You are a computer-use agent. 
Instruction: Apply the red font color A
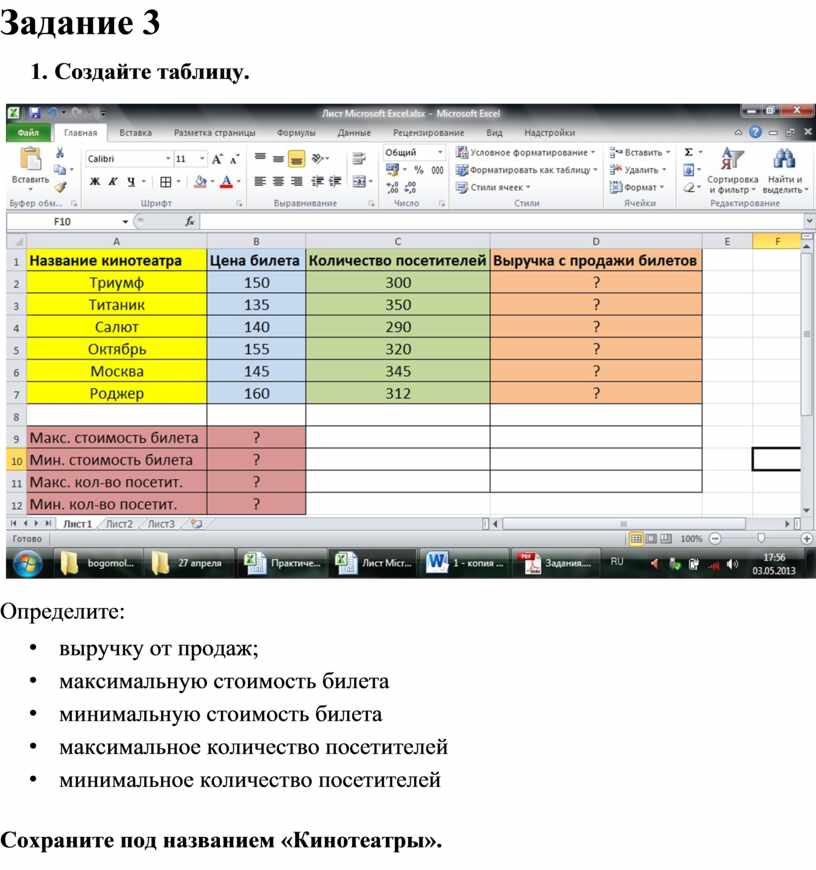click(226, 181)
